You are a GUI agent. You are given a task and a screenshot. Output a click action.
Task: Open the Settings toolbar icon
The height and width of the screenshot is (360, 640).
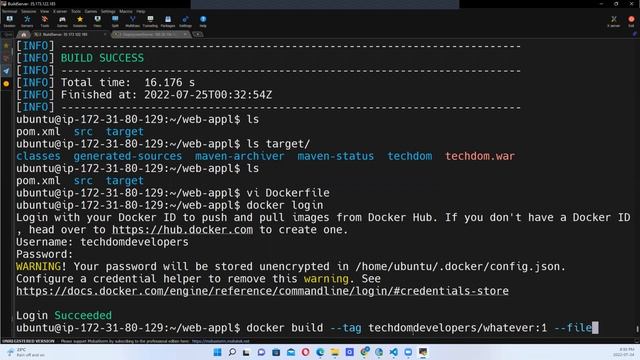[x=185, y=21]
